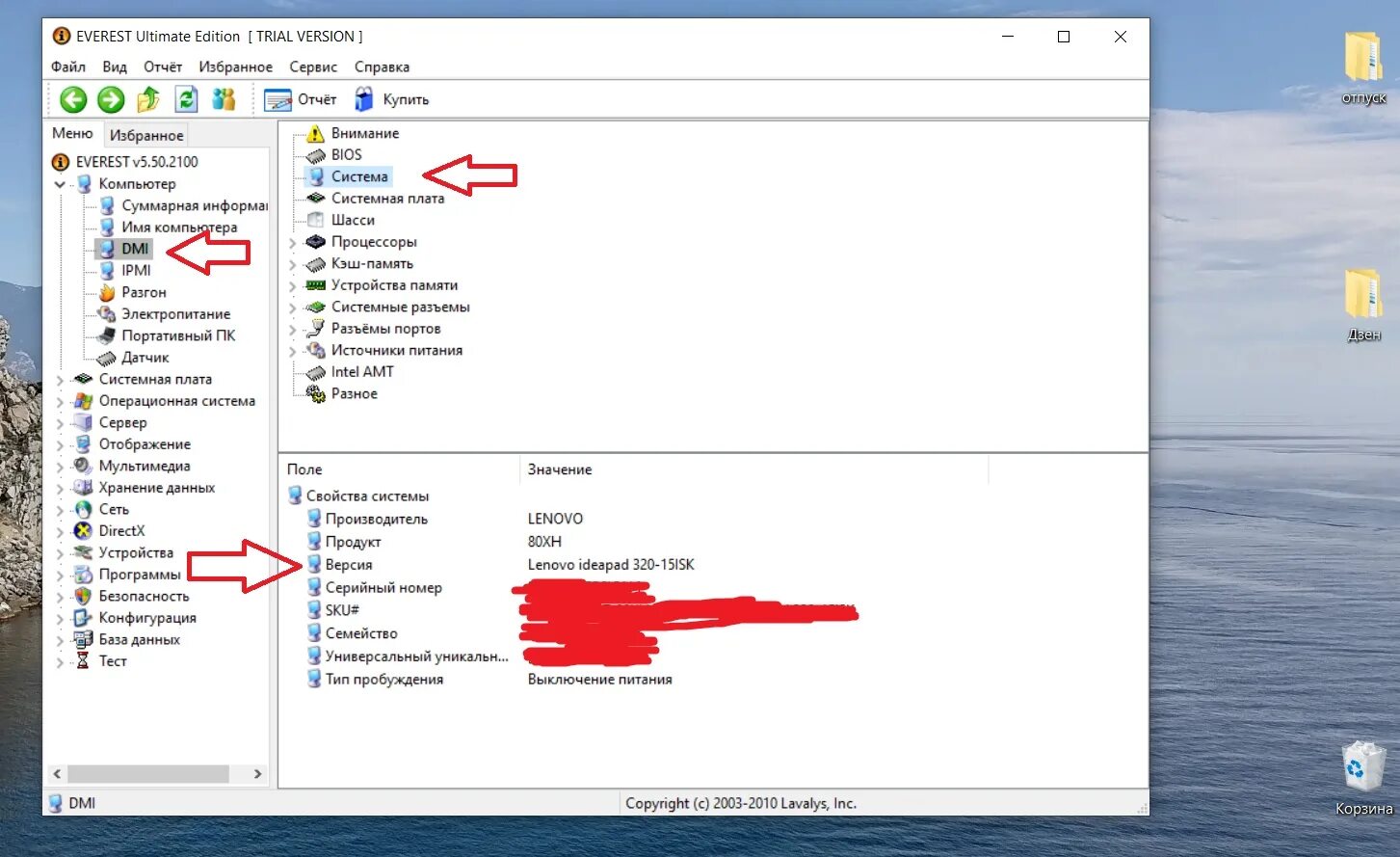The width and height of the screenshot is (1400, 857).
Task: Select the Версия Lenovo ideapad 320-15ISK value
Action: (611, 565)
